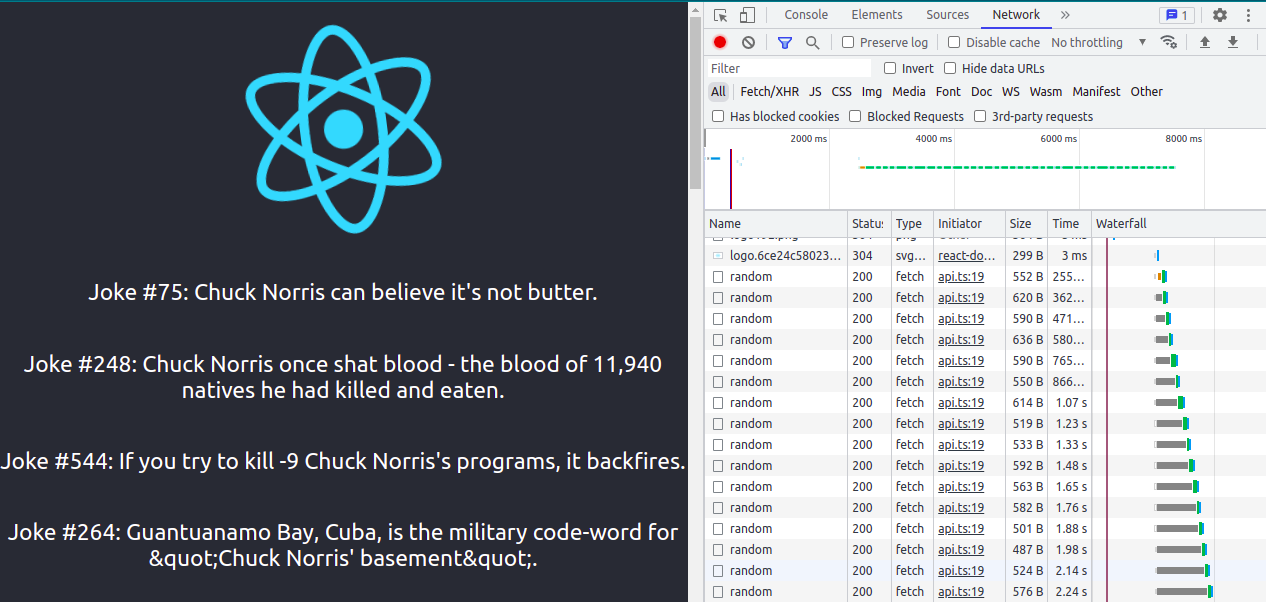The width and height of the screenshot is (1266, 602).
Task: Open network conditions wifi icon
Action: [1168, 42]
